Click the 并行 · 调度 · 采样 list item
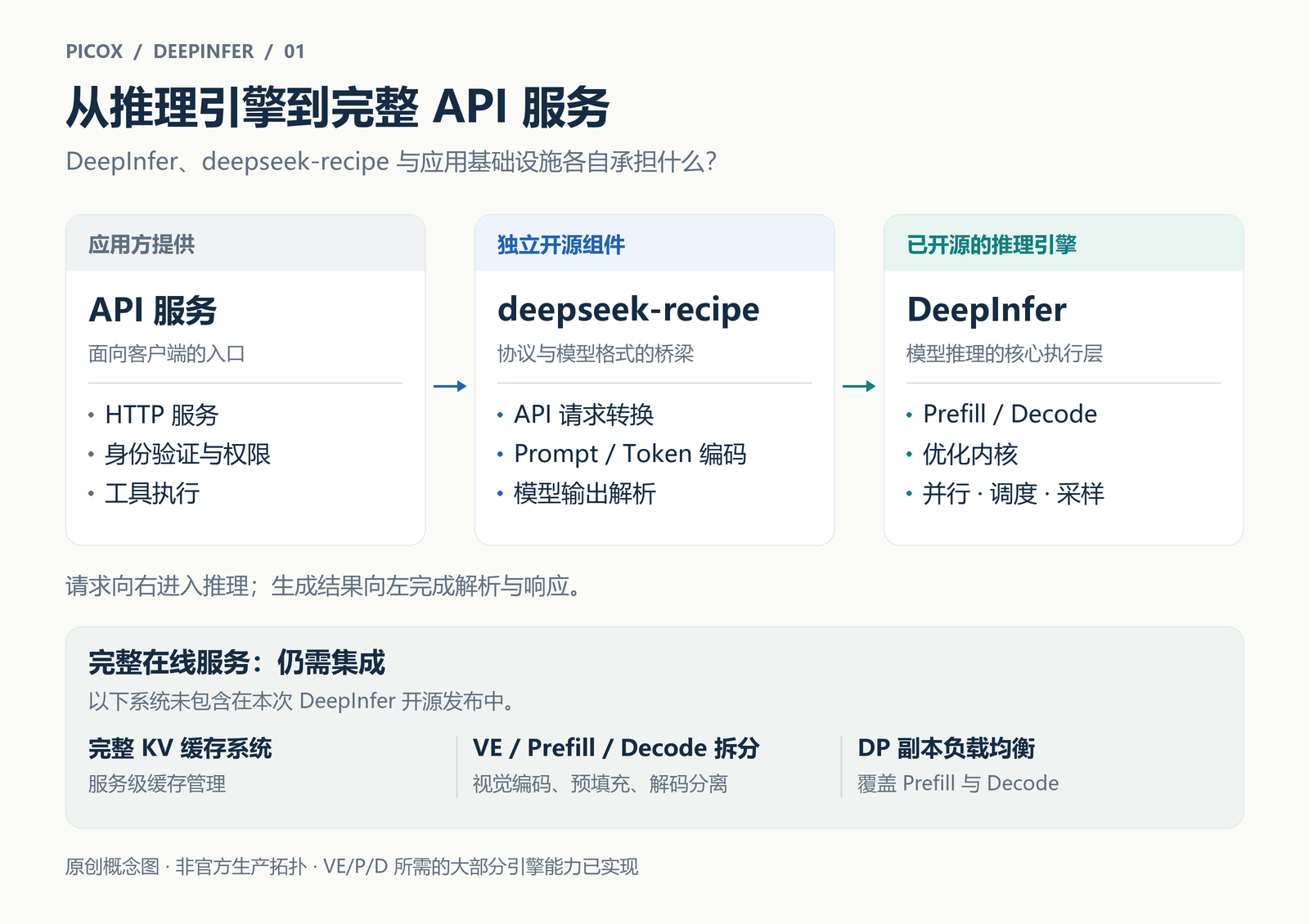Image resolution: width=1309 pixels, height=924 pixels. pos(1014,493)
